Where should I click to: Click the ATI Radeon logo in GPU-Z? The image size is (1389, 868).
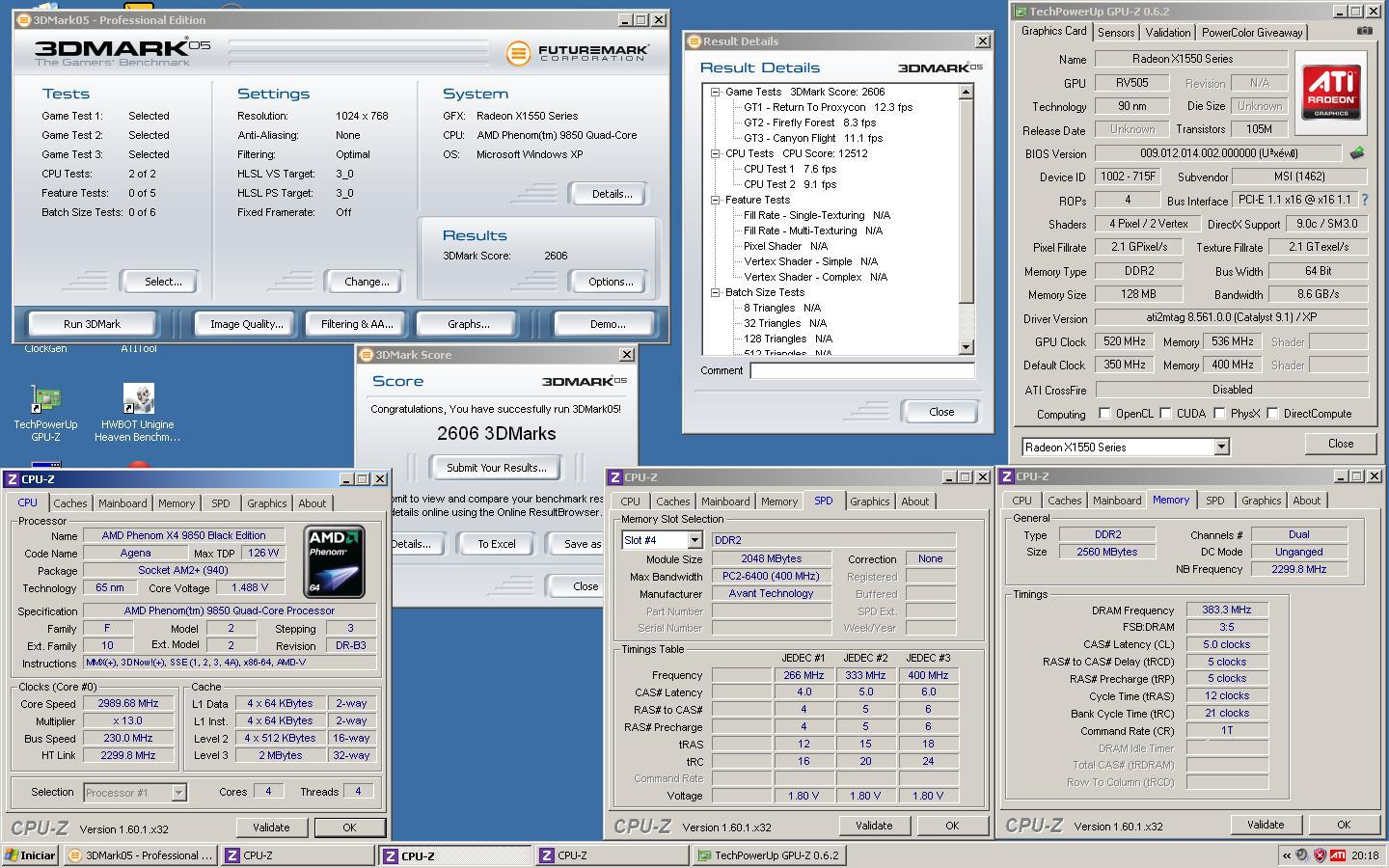tap(1331, 93)
